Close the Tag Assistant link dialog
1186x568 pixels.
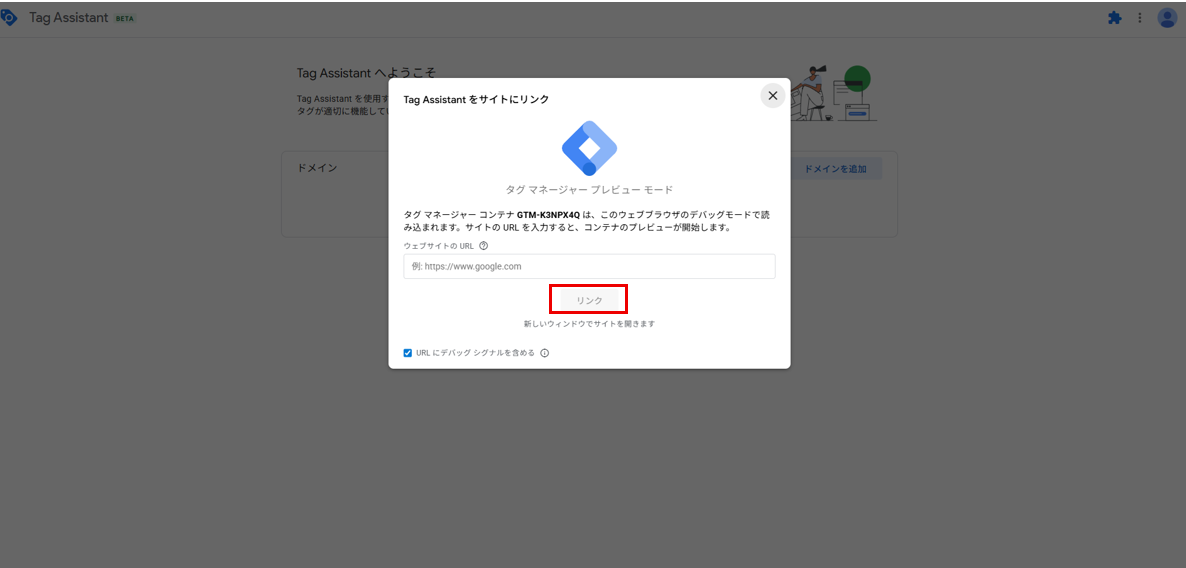tap(772, 96)
